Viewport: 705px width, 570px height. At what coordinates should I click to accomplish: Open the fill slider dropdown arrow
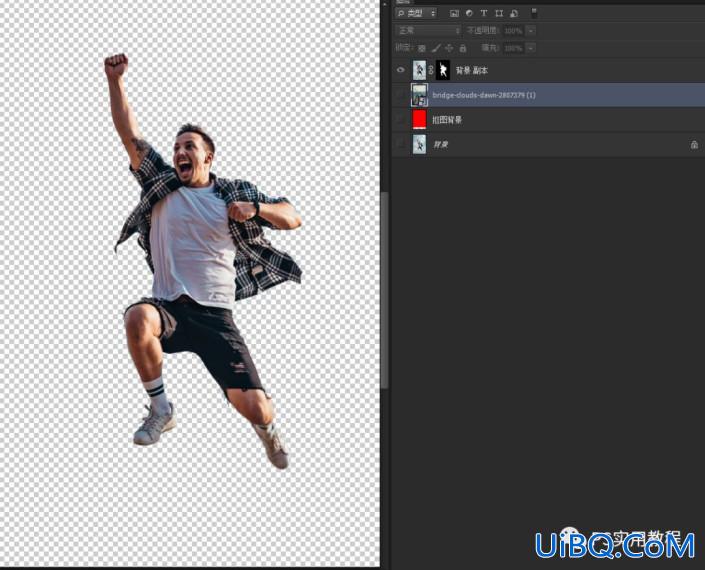(531, 48)
